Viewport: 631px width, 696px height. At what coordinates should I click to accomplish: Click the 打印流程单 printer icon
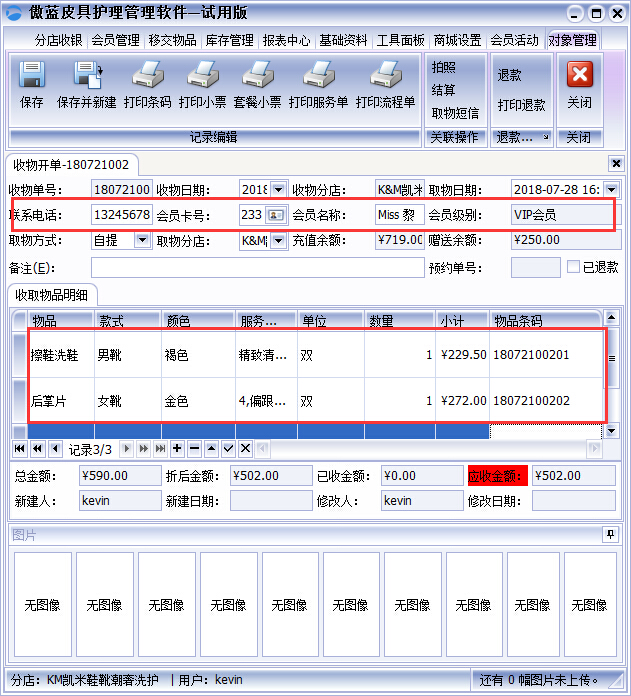pos(385,76)
